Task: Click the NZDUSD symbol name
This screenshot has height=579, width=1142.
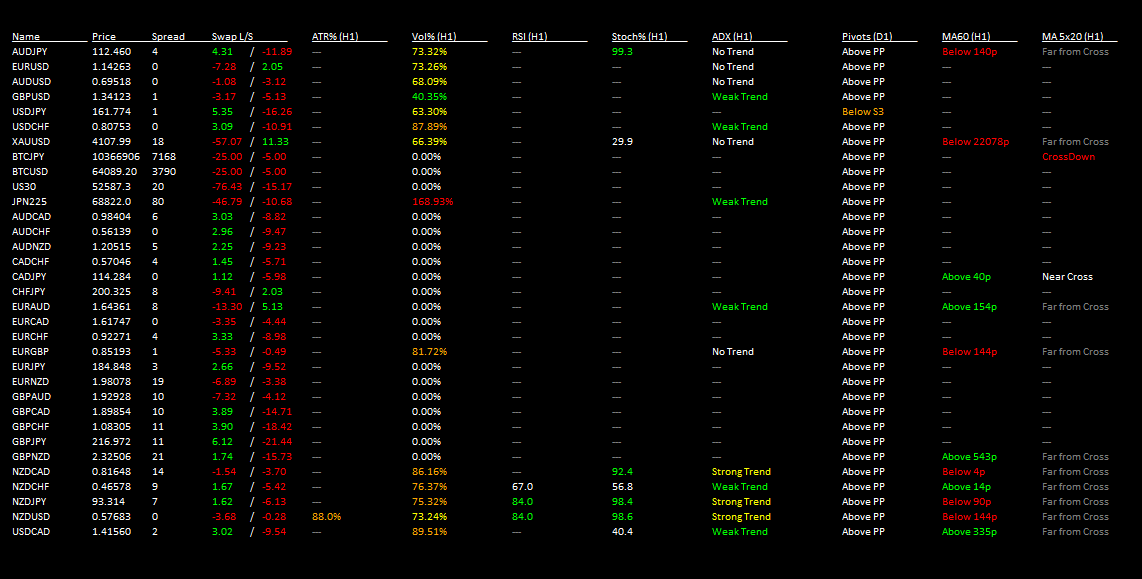Action: (x=31, y=516)
